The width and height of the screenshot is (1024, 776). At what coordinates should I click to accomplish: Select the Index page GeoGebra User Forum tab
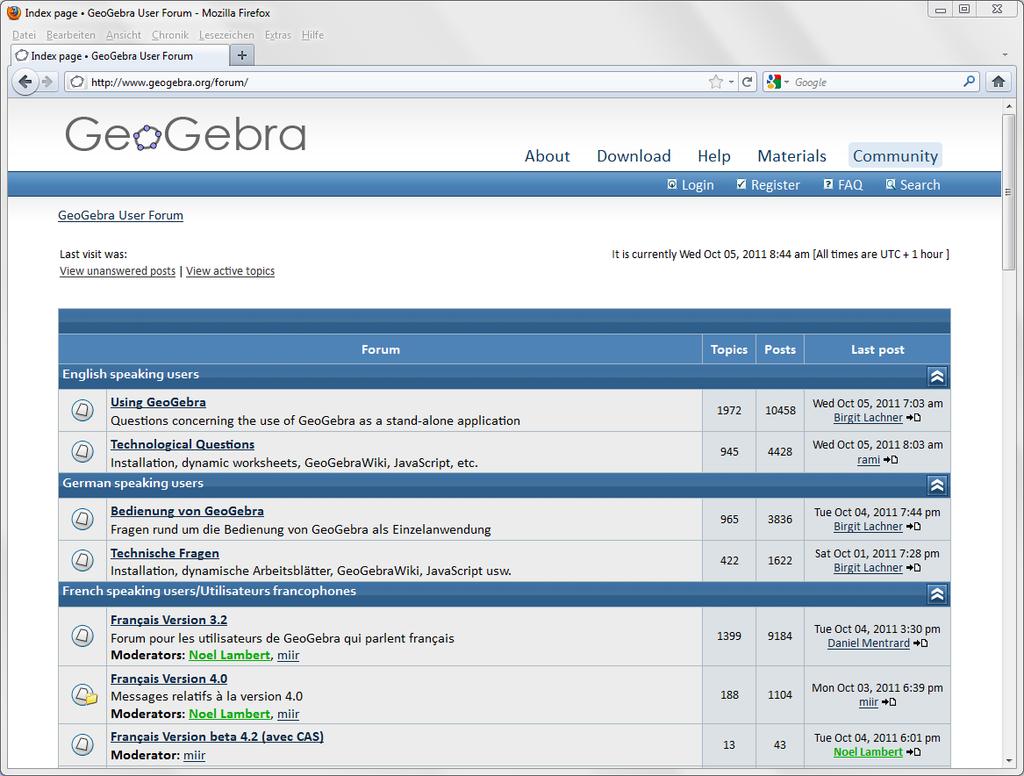(x=120, y=56)
